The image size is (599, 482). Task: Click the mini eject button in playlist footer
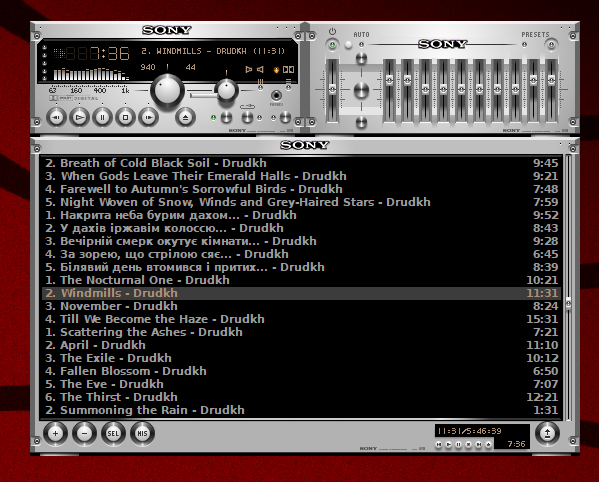[x=488, y=445]
